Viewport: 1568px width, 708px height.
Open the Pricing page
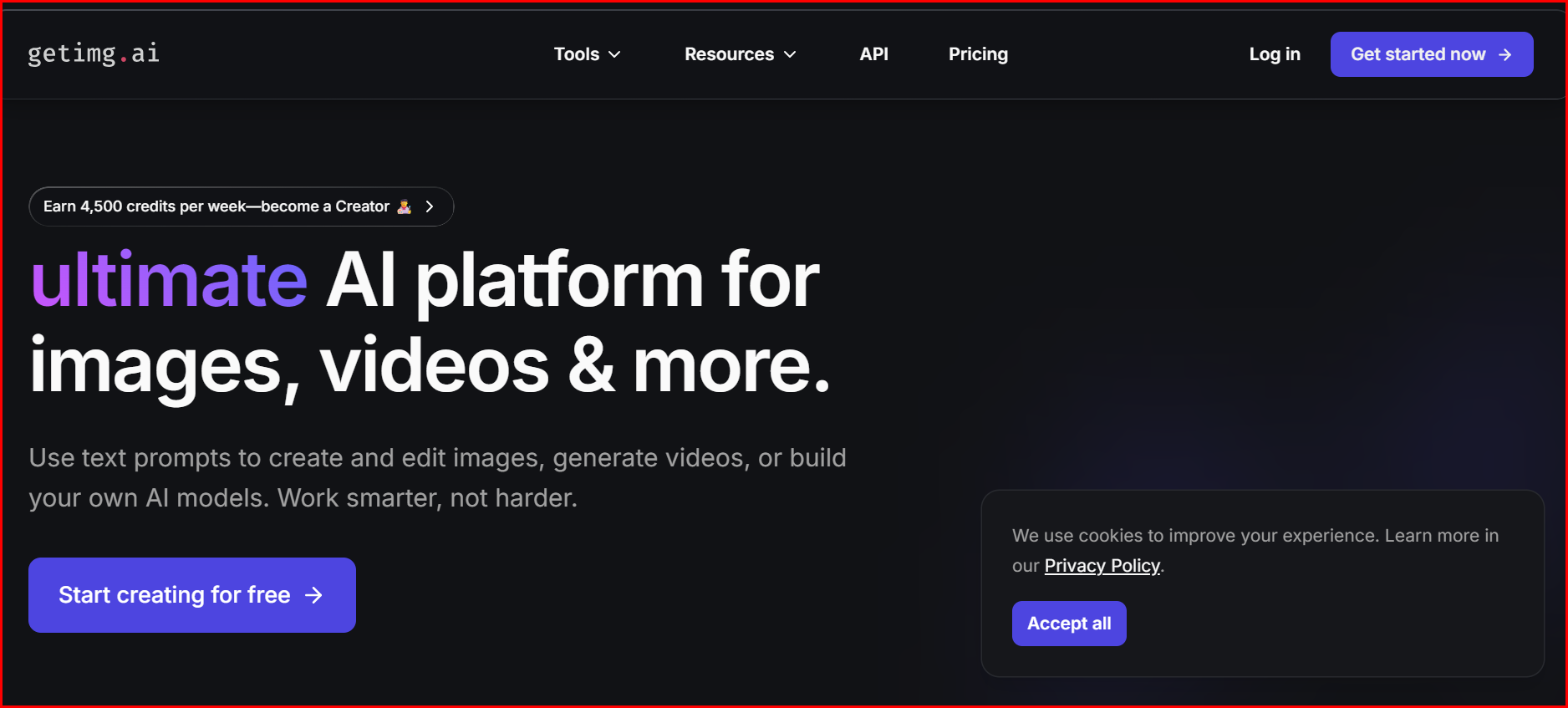coord(978,54)
